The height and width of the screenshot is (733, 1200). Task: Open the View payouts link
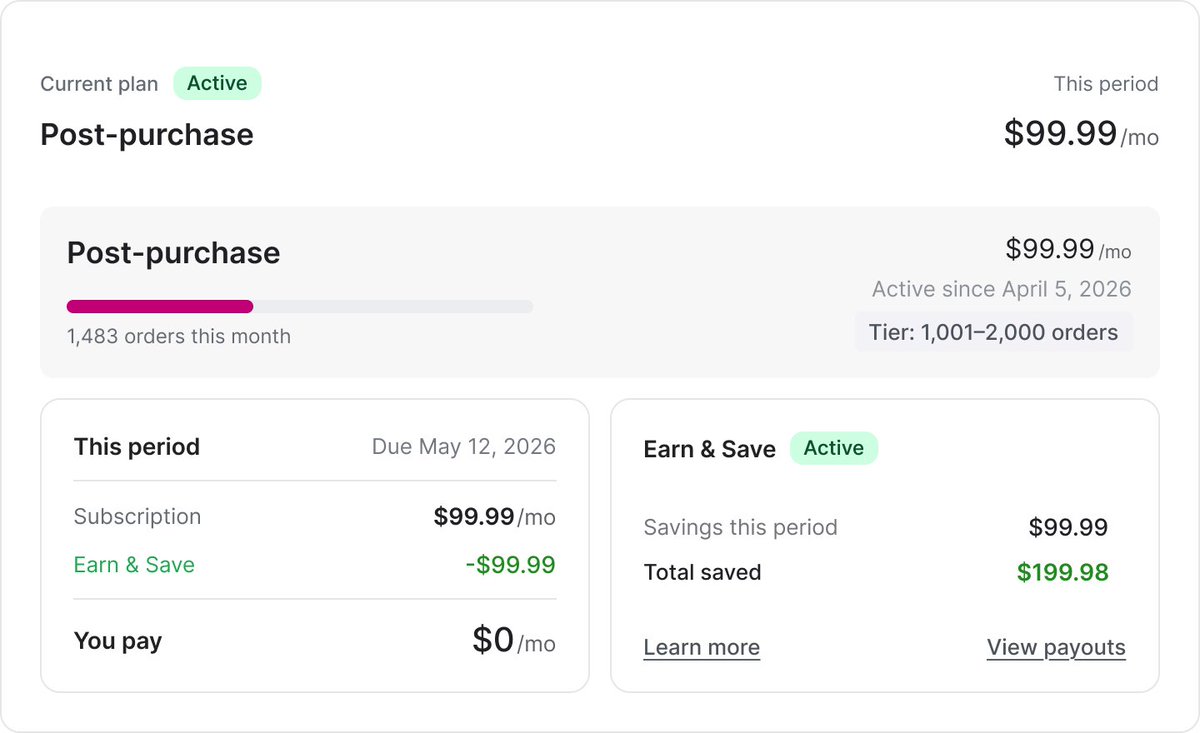1056,648
